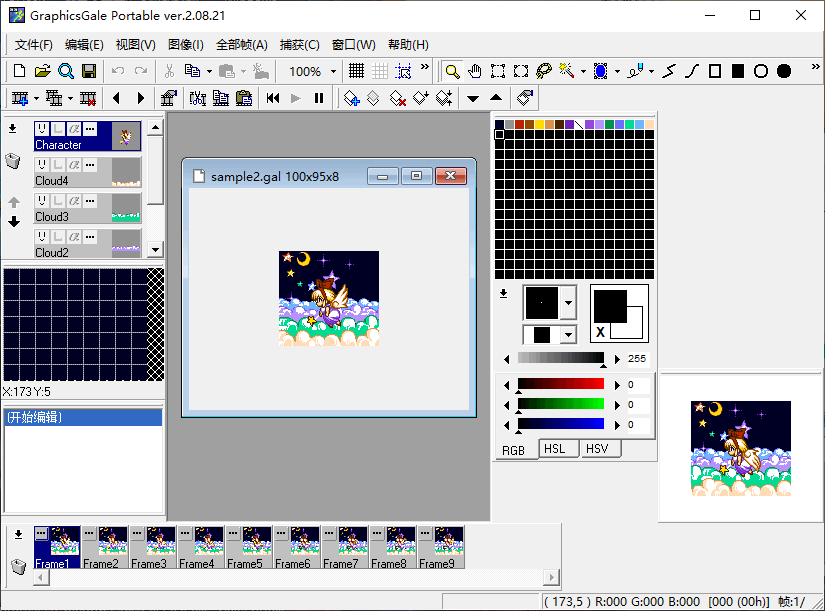Select the hollow rectangle tool
825x611 pixels.
click(715, 71)
